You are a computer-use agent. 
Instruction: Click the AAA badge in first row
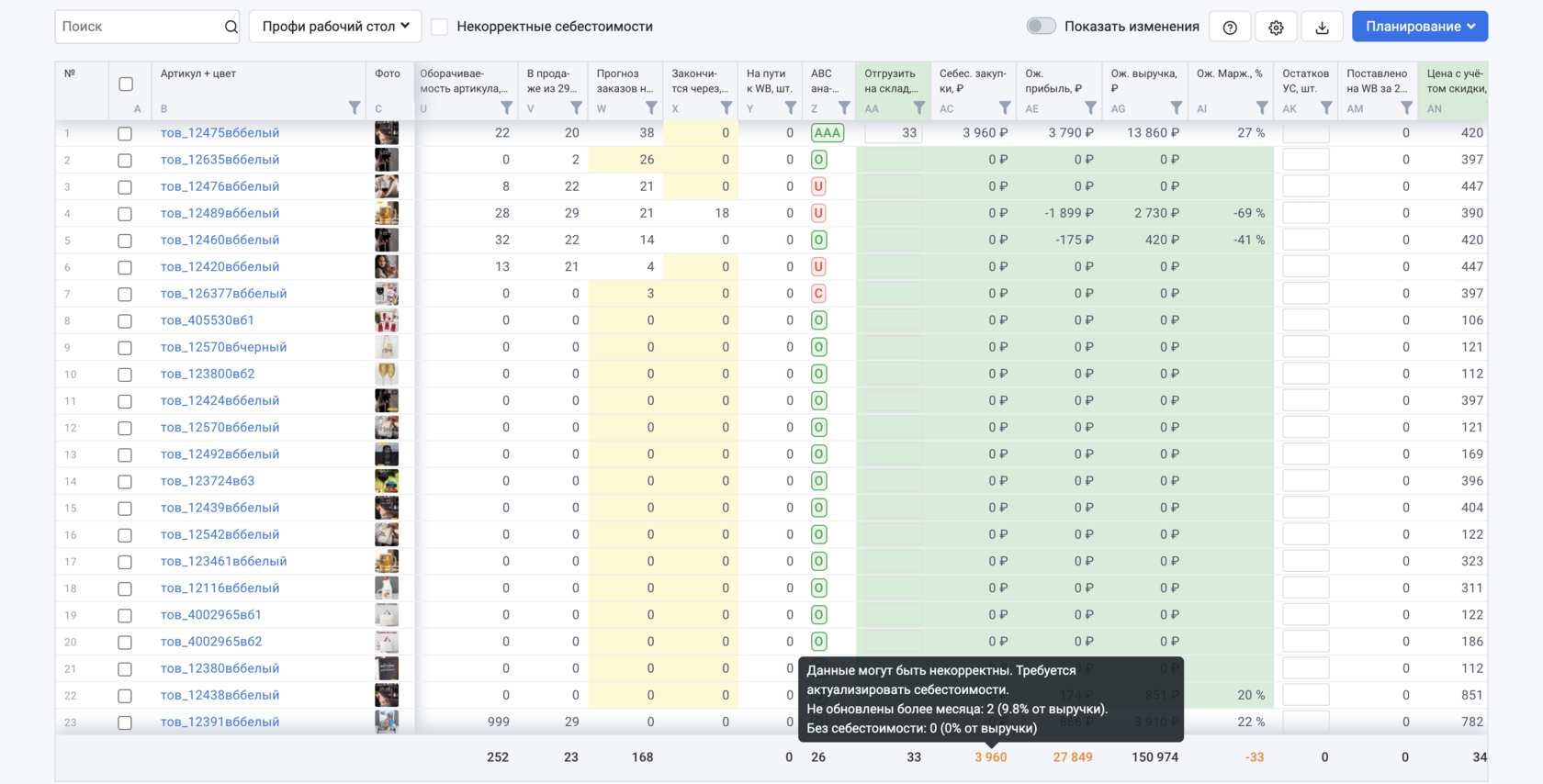(x=827, y=133)
